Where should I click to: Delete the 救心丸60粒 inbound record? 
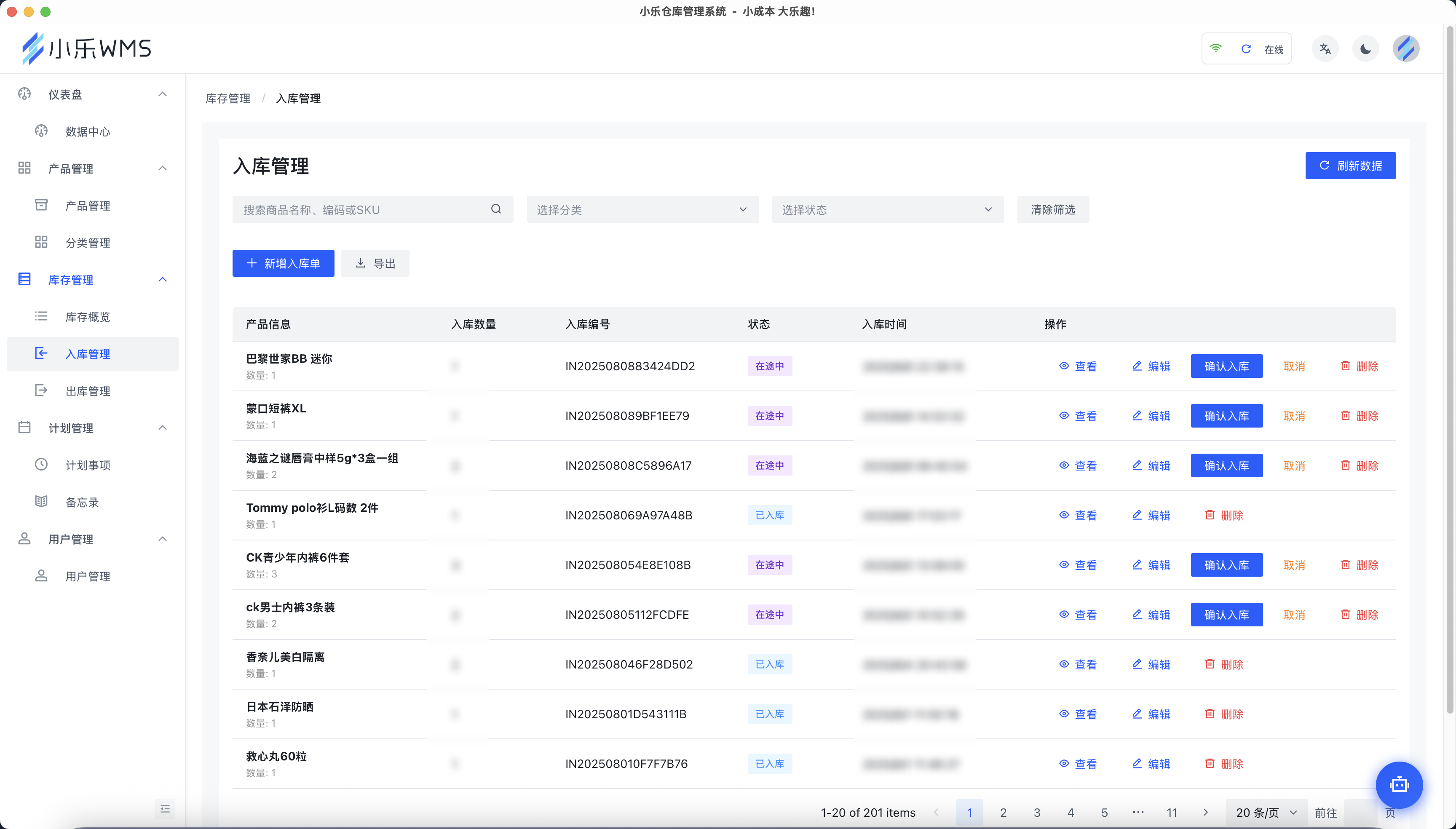pyautogui.click(x=1224, y=764)
